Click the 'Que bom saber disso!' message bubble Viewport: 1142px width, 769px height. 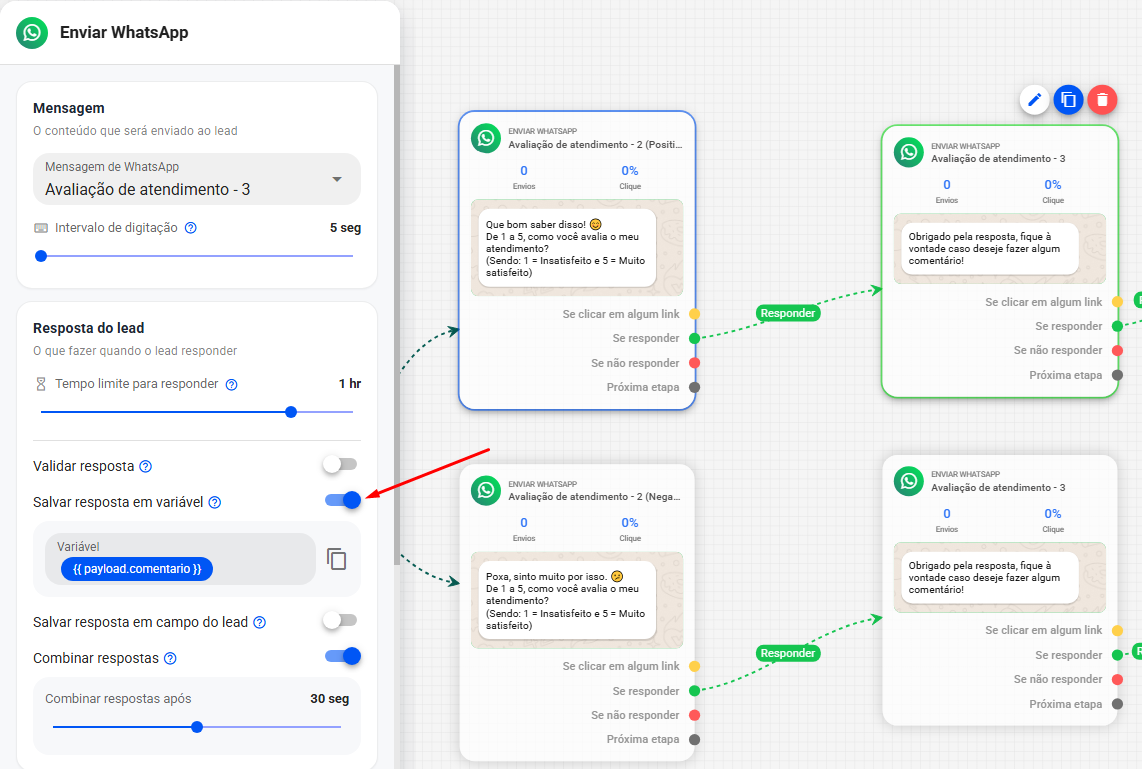[567, 248]
